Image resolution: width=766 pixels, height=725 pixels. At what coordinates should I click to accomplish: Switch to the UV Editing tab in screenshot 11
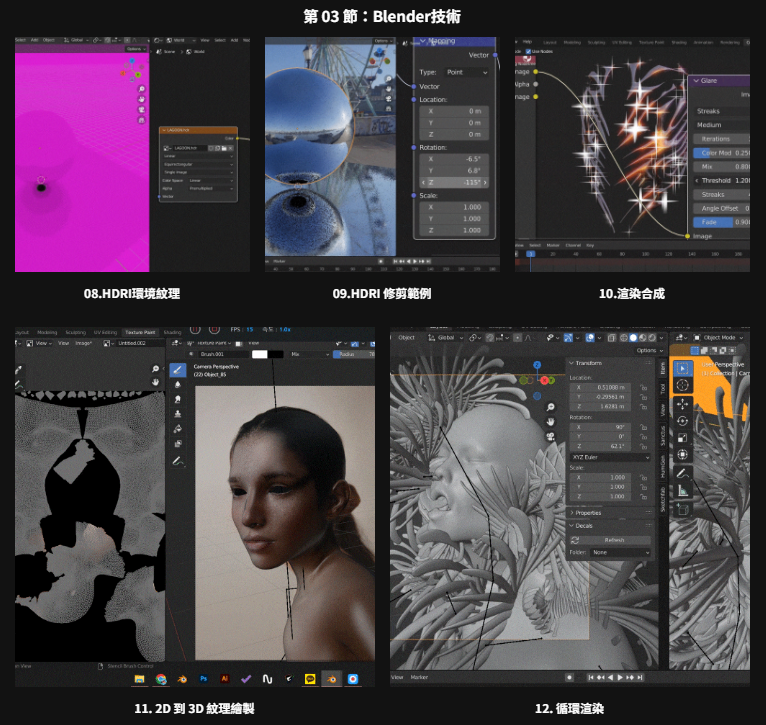click(105, 332)
